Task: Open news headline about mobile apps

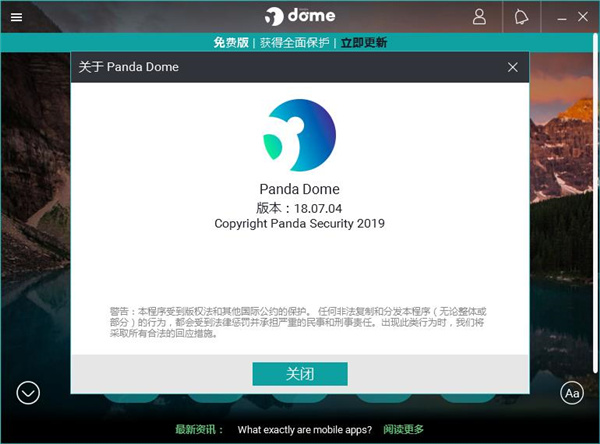Action: click(305, 430)
